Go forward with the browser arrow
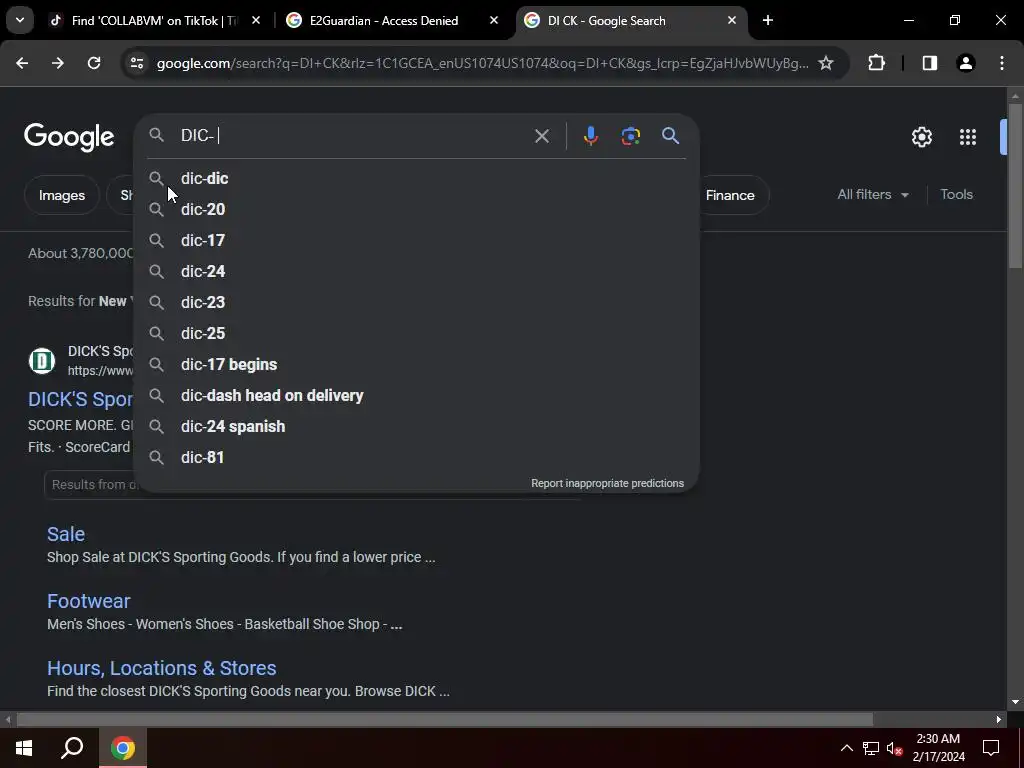This screenshot has height=768, width=1024. click(58, 63)
